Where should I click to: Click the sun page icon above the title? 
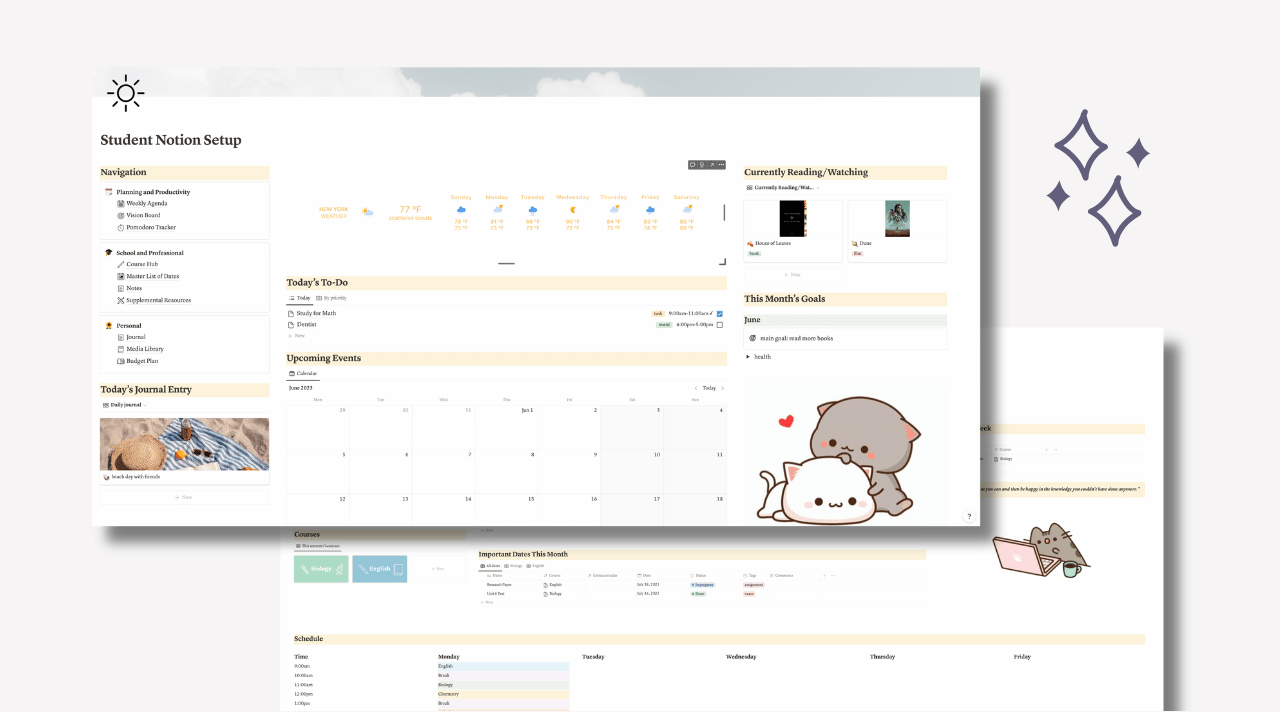pos(125,94)
